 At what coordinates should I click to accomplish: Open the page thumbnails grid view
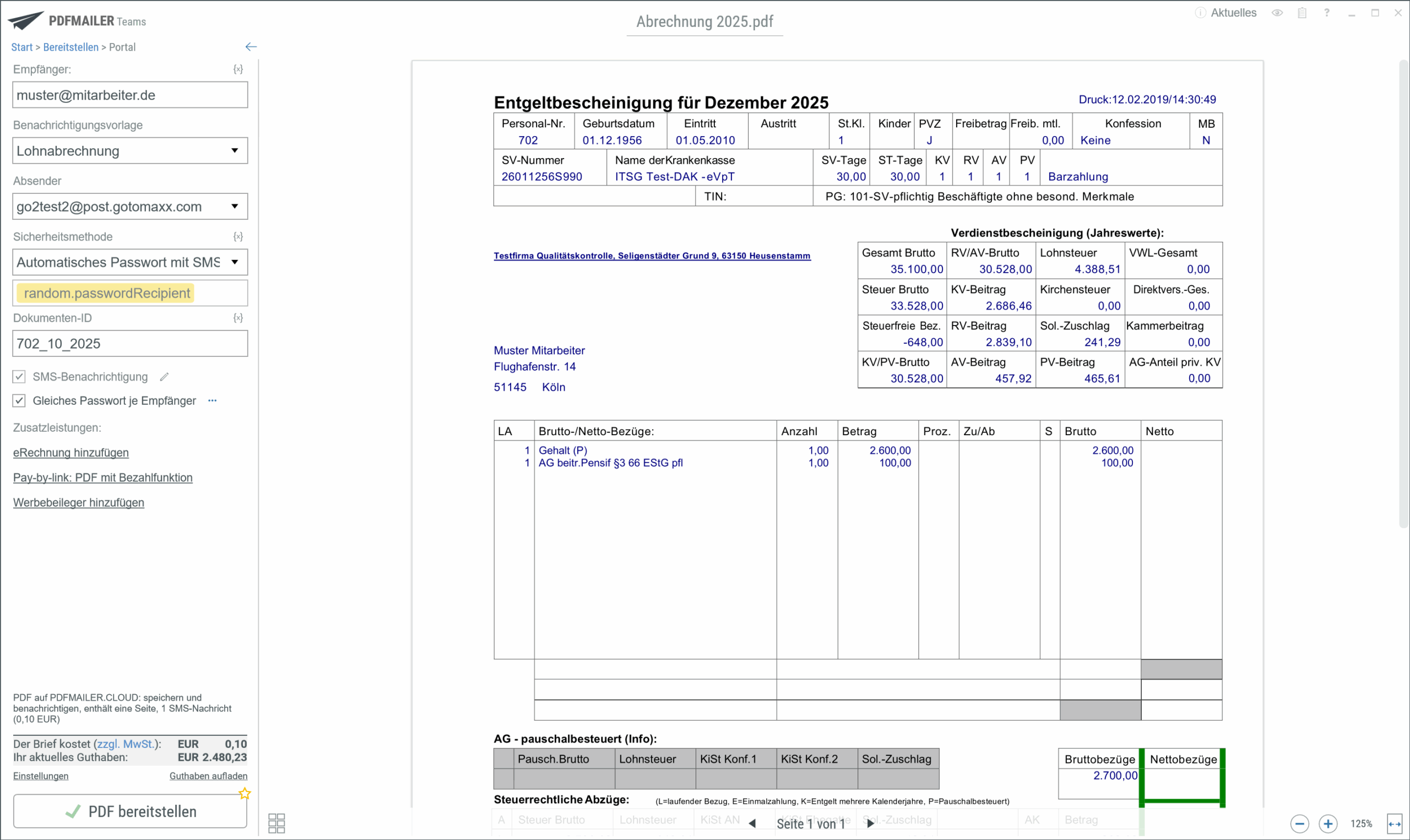pyautogui.click(x=276, y=823)
